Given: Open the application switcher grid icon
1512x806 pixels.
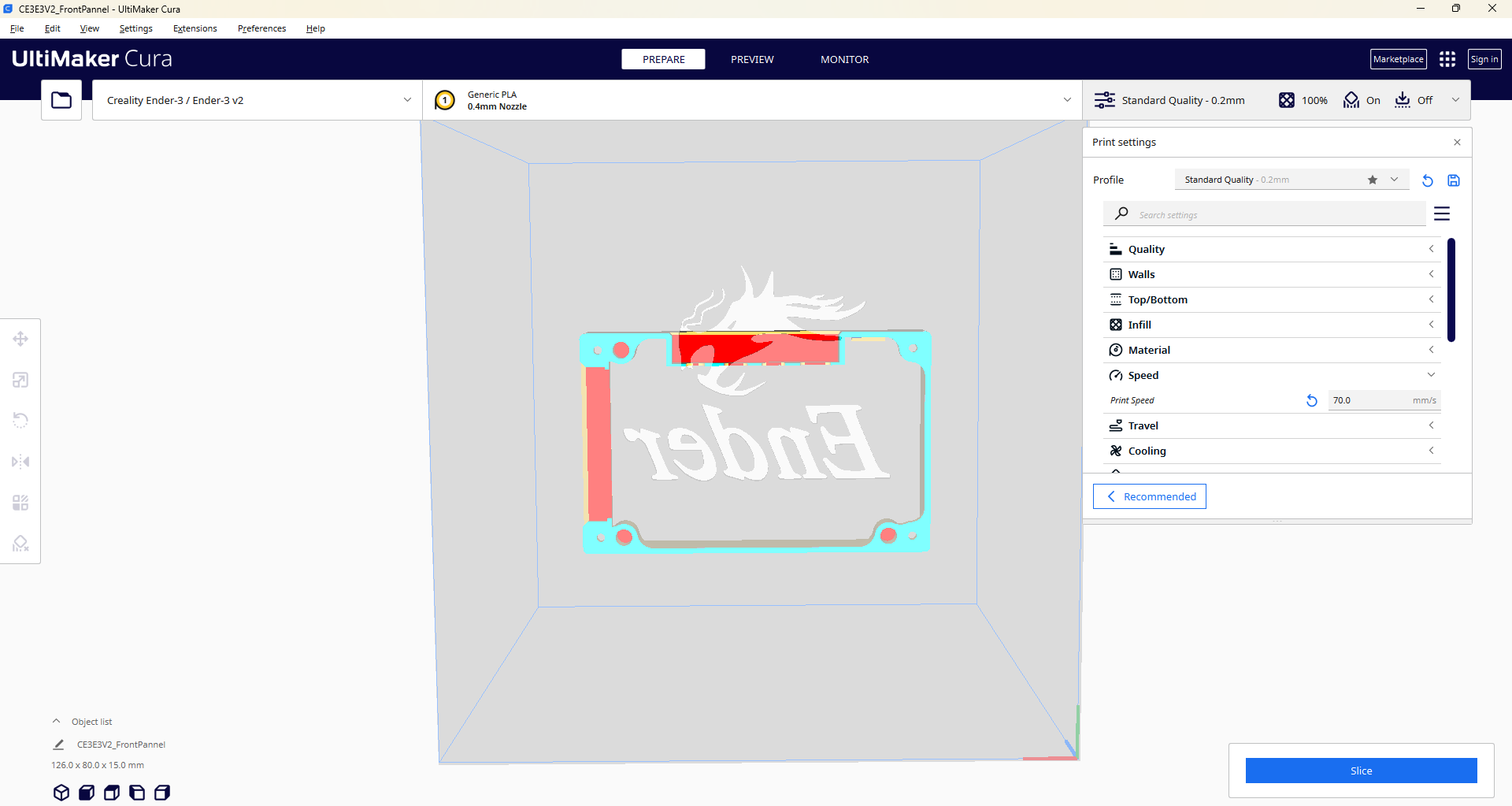Looking at the screenshot, I should click(x=1447, y=59).
